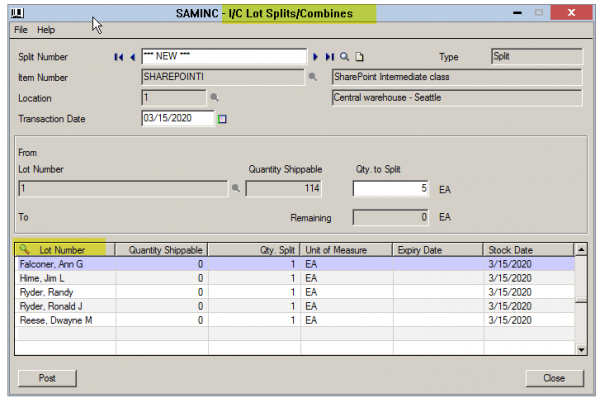Open the application system menu icon

(x=17, y=13)
